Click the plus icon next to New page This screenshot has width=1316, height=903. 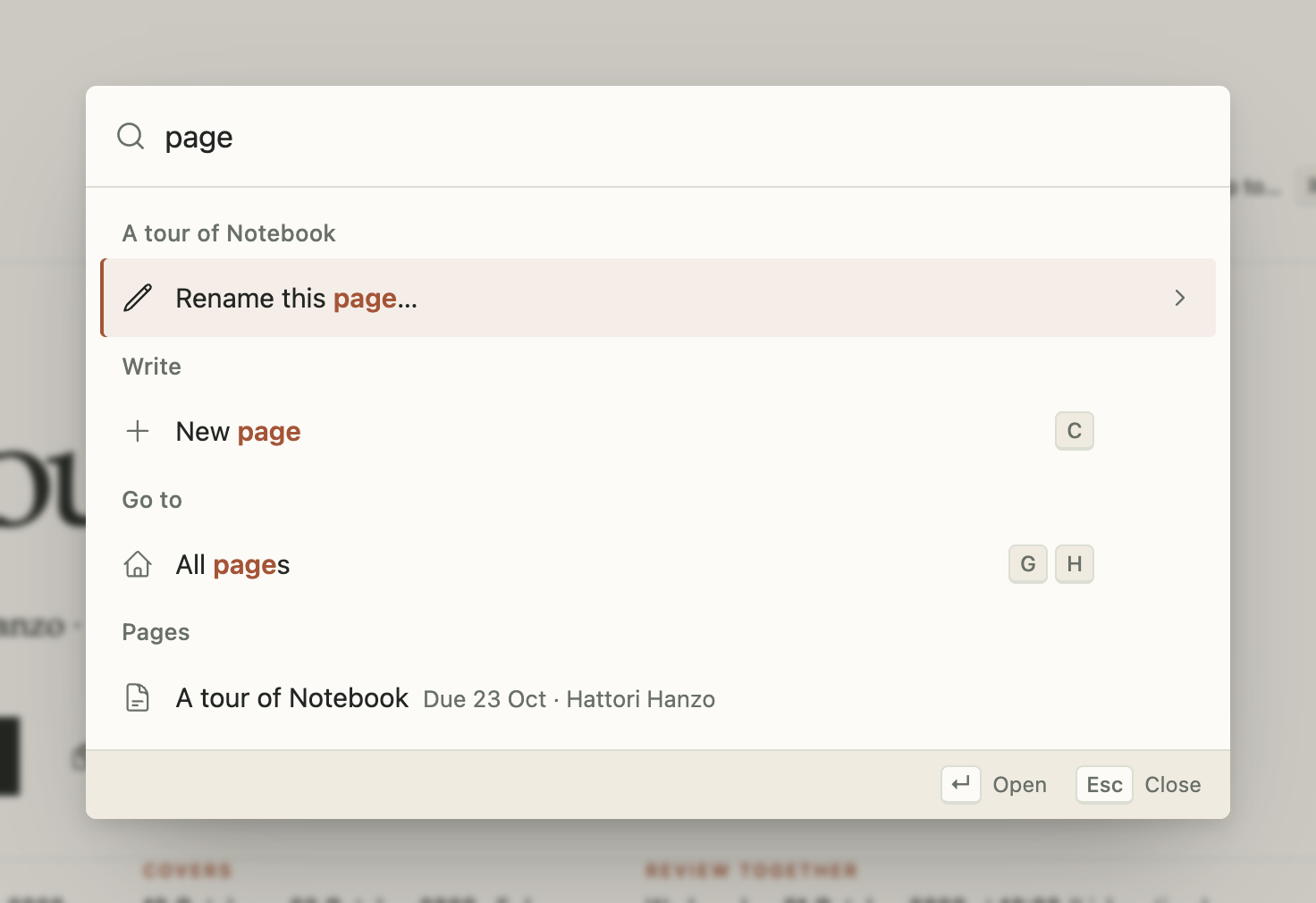click(x=138, y=431)
